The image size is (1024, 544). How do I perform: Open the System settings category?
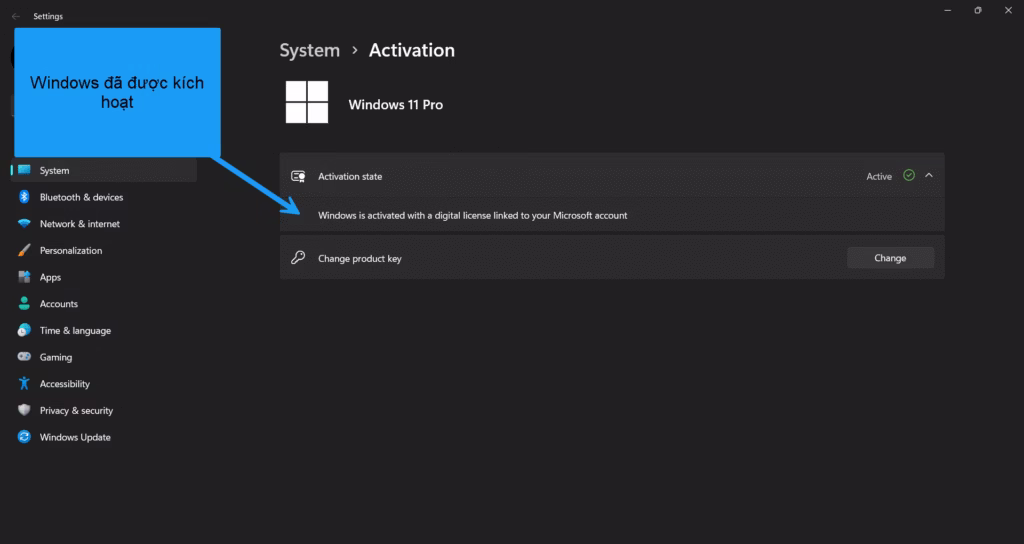click(104, 170)
